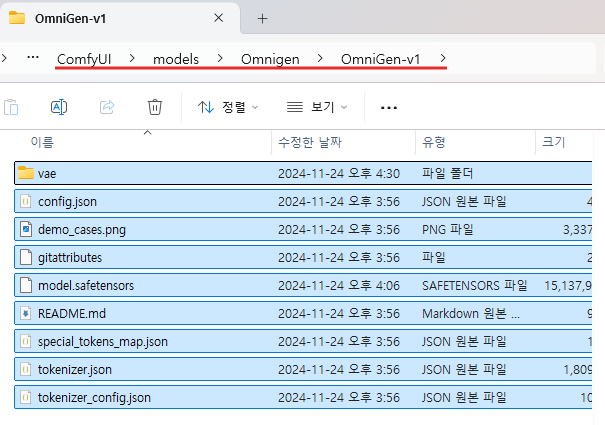Open a new tab with plus button
The width and height of the screenshot is (605, 425).
[262, 19]
